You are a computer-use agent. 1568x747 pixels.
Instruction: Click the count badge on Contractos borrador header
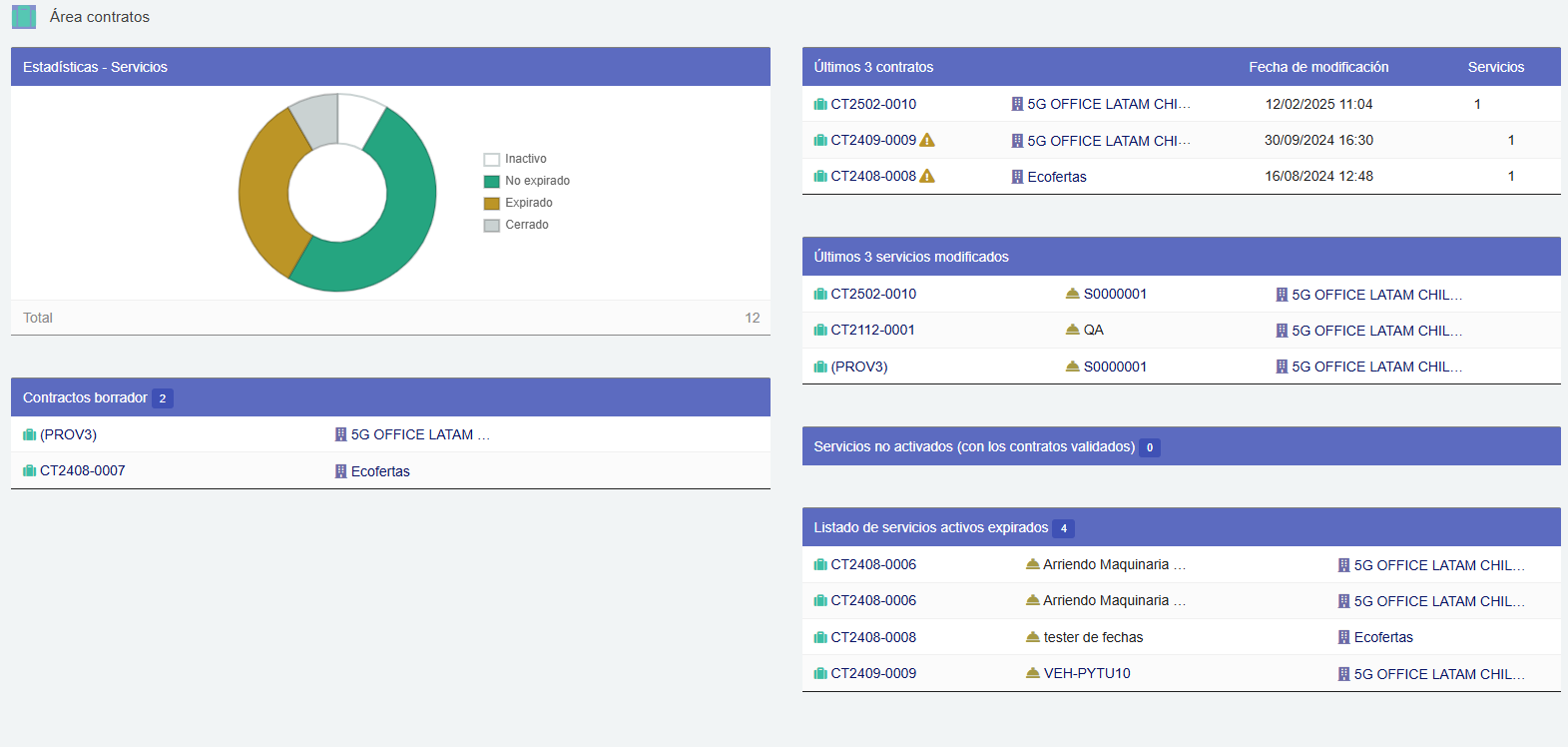pyautogui.click(x=163, y=398)
